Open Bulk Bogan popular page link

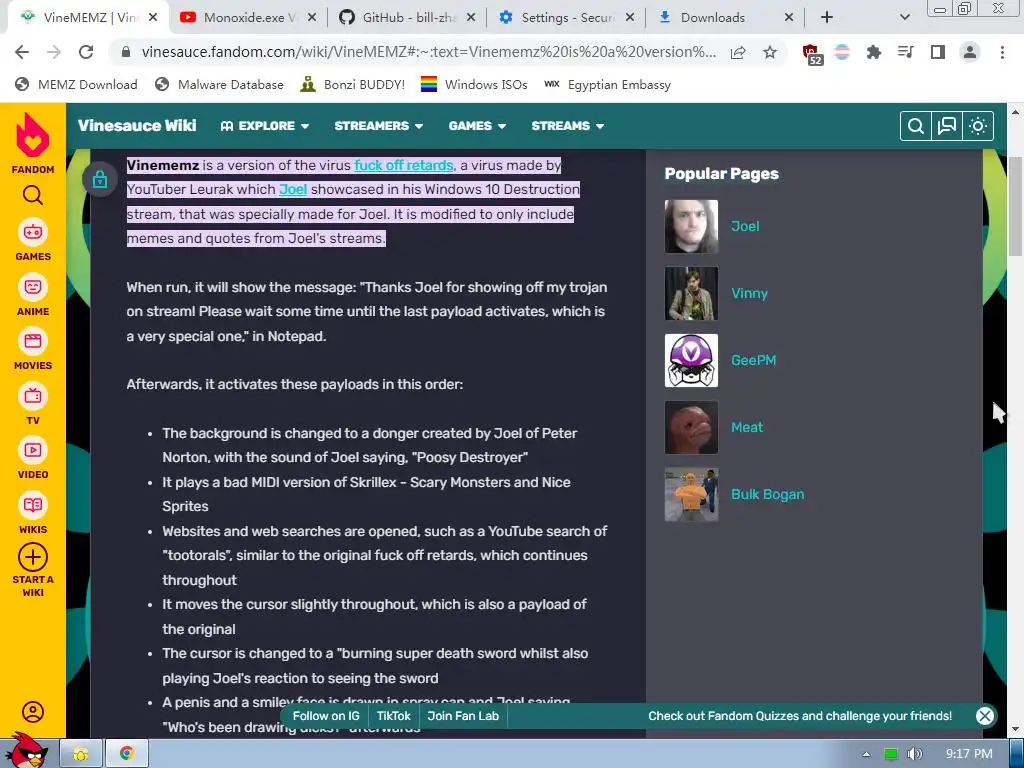point(767,494)
